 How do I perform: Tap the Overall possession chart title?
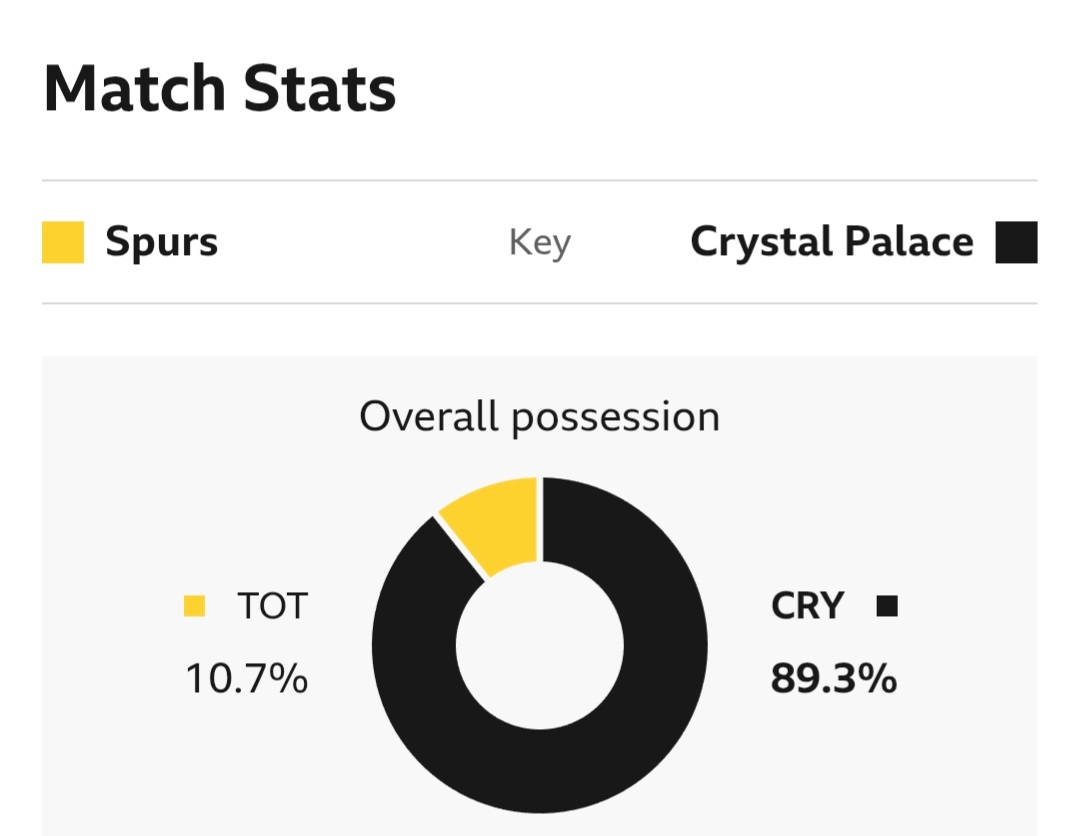pyautogui.click(x=539, y=416)
